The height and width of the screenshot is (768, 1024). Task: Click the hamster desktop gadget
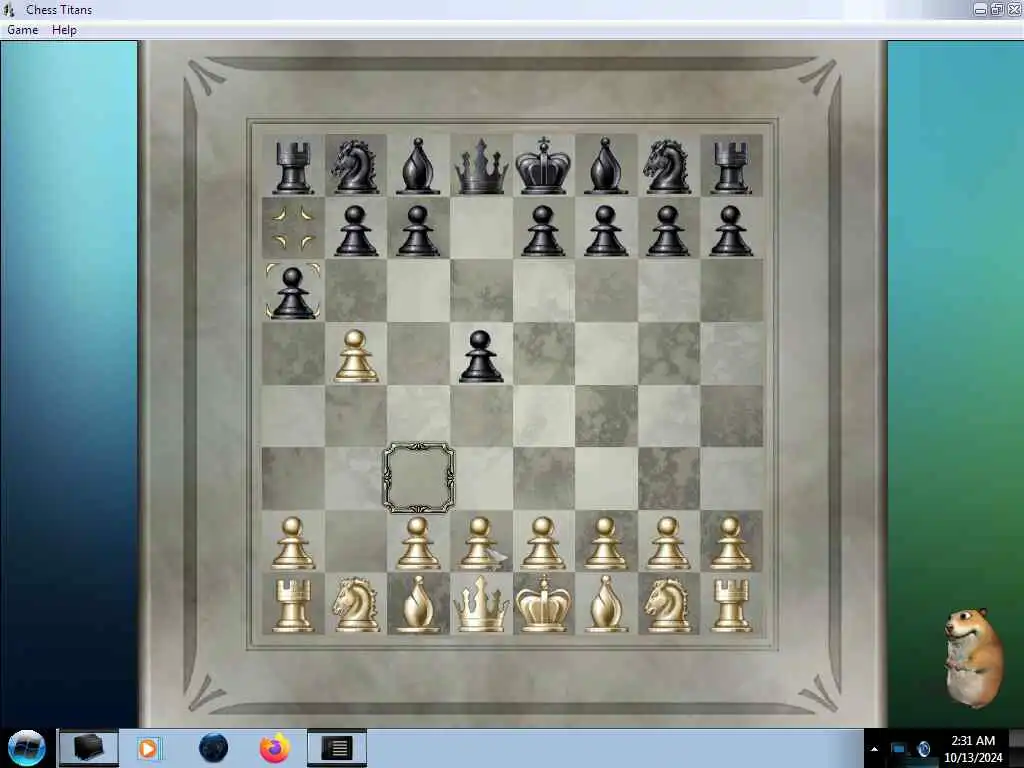pos(973,658)
